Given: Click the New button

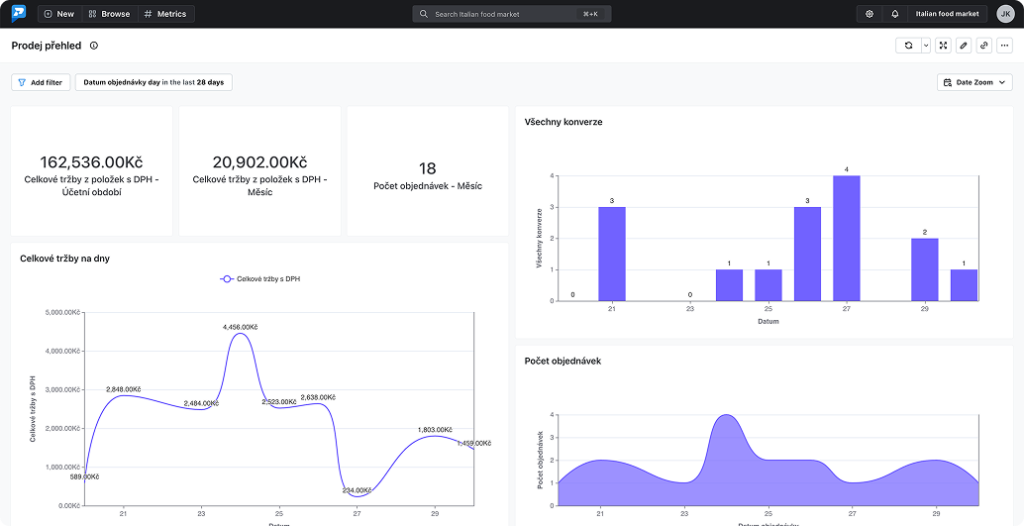Looking at the screenshot, I should [x=59, y=14].
